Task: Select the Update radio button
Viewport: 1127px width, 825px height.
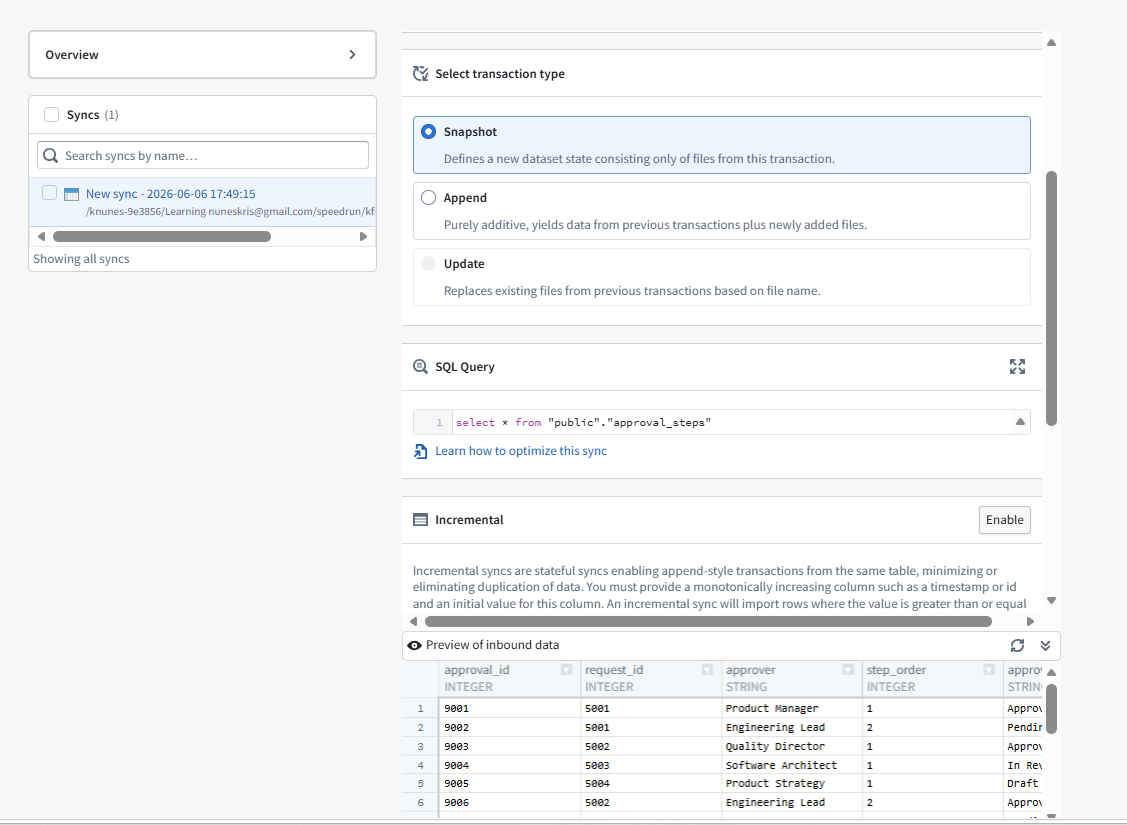Action: 428,264
